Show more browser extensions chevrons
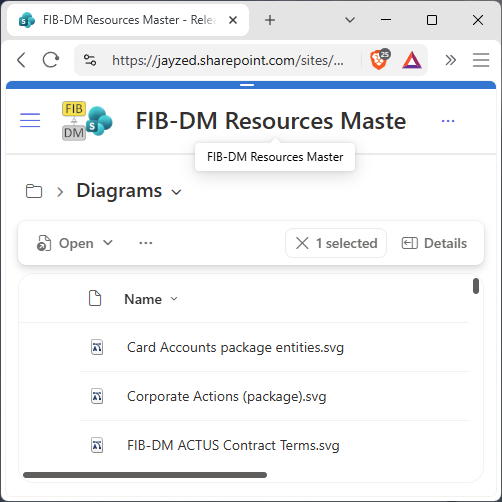This screenshot has height=502, width=502. 450,60
